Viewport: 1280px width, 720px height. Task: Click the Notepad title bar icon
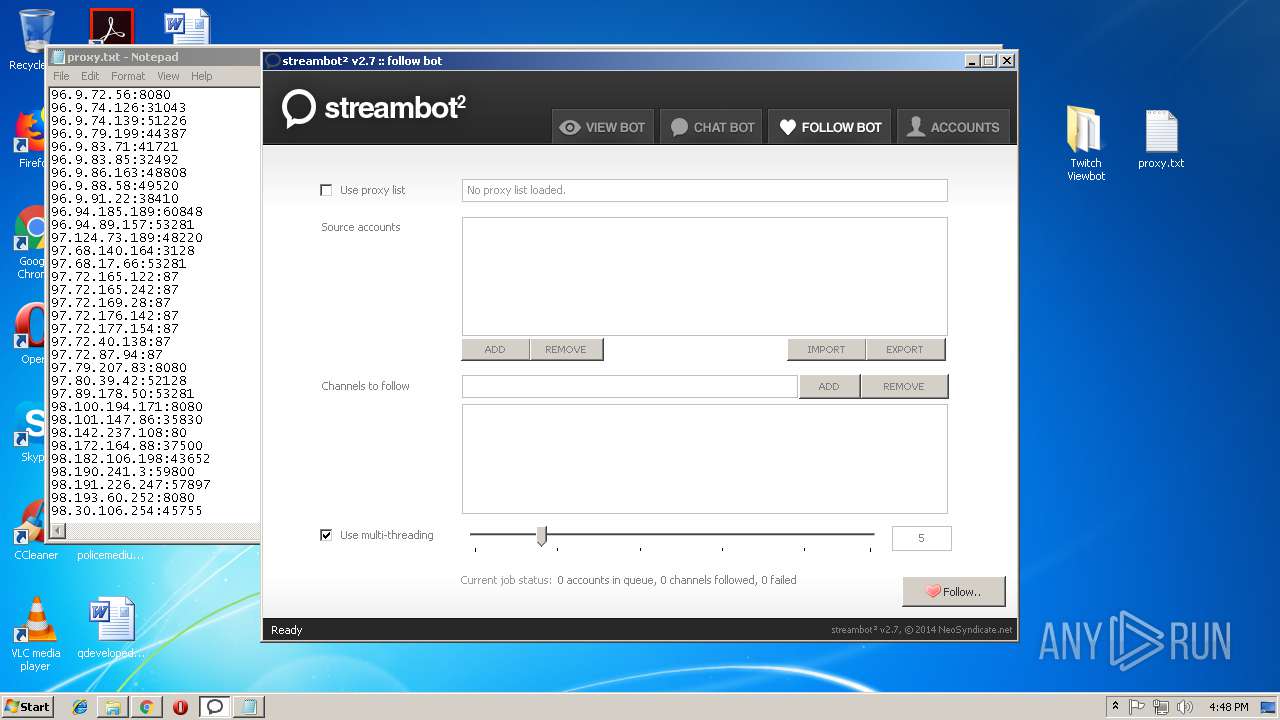[58, 57]
